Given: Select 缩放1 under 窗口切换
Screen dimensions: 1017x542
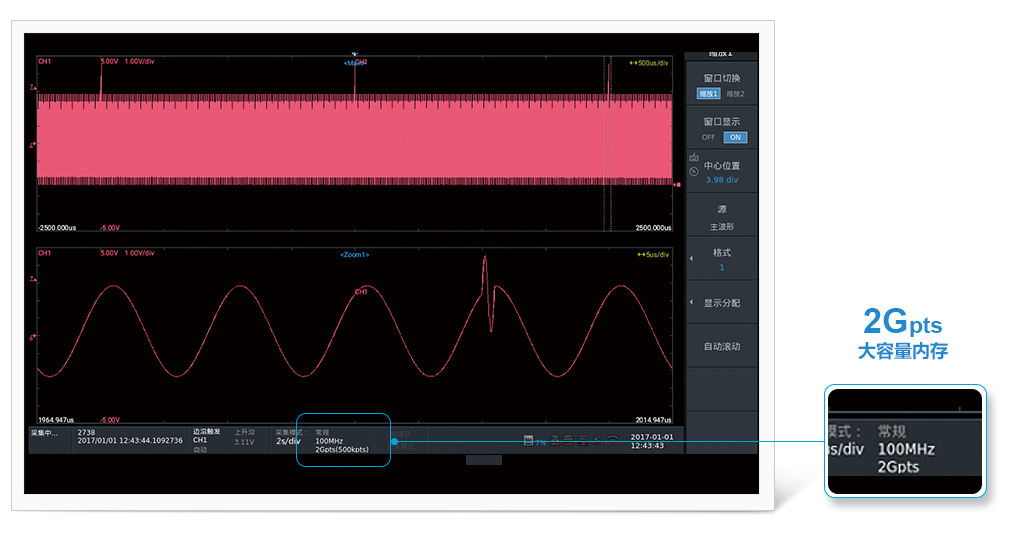Looking at the screenshot, I should [708, 94].
